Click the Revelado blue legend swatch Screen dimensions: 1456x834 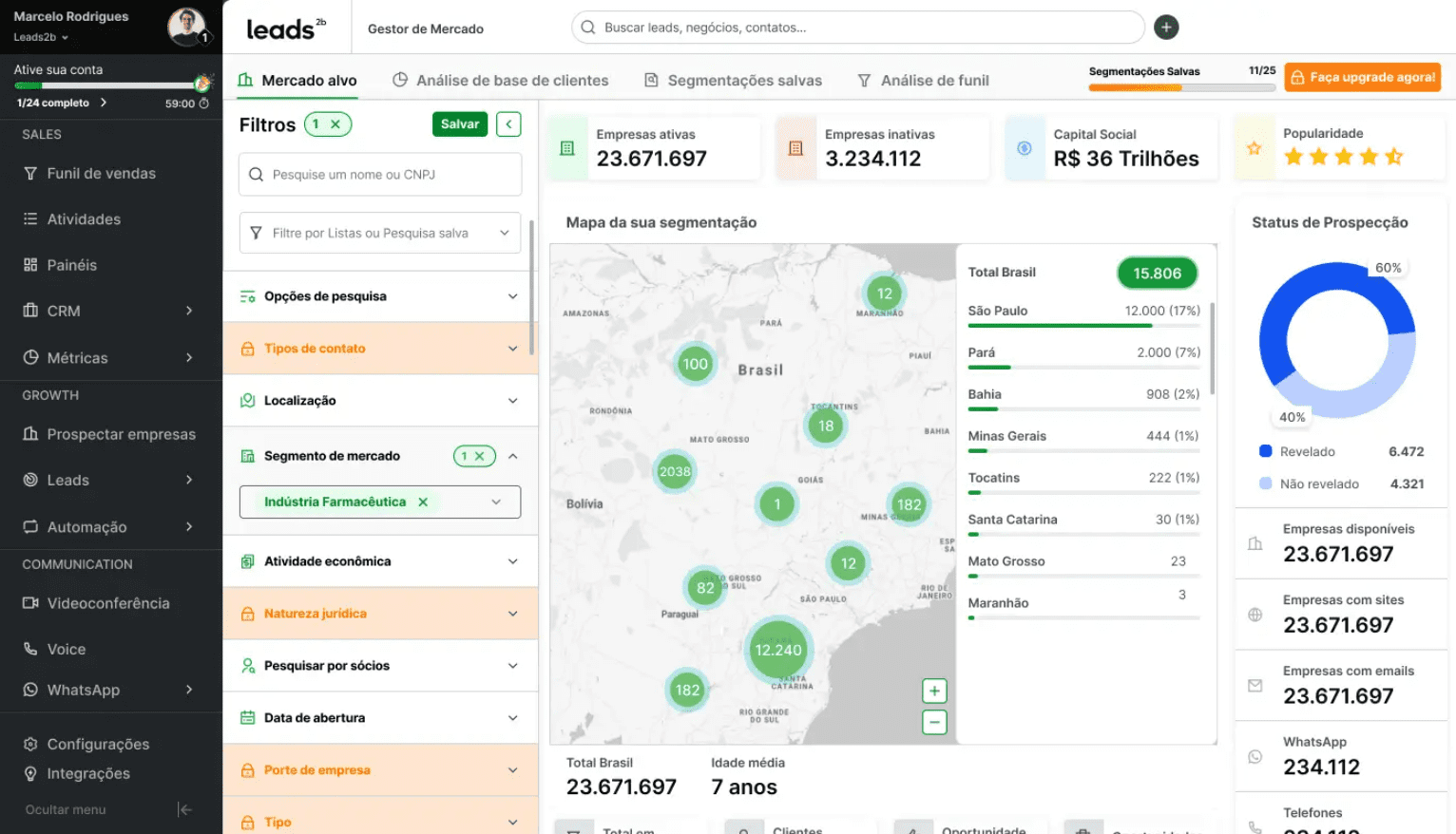click(x=1266, y=451)
